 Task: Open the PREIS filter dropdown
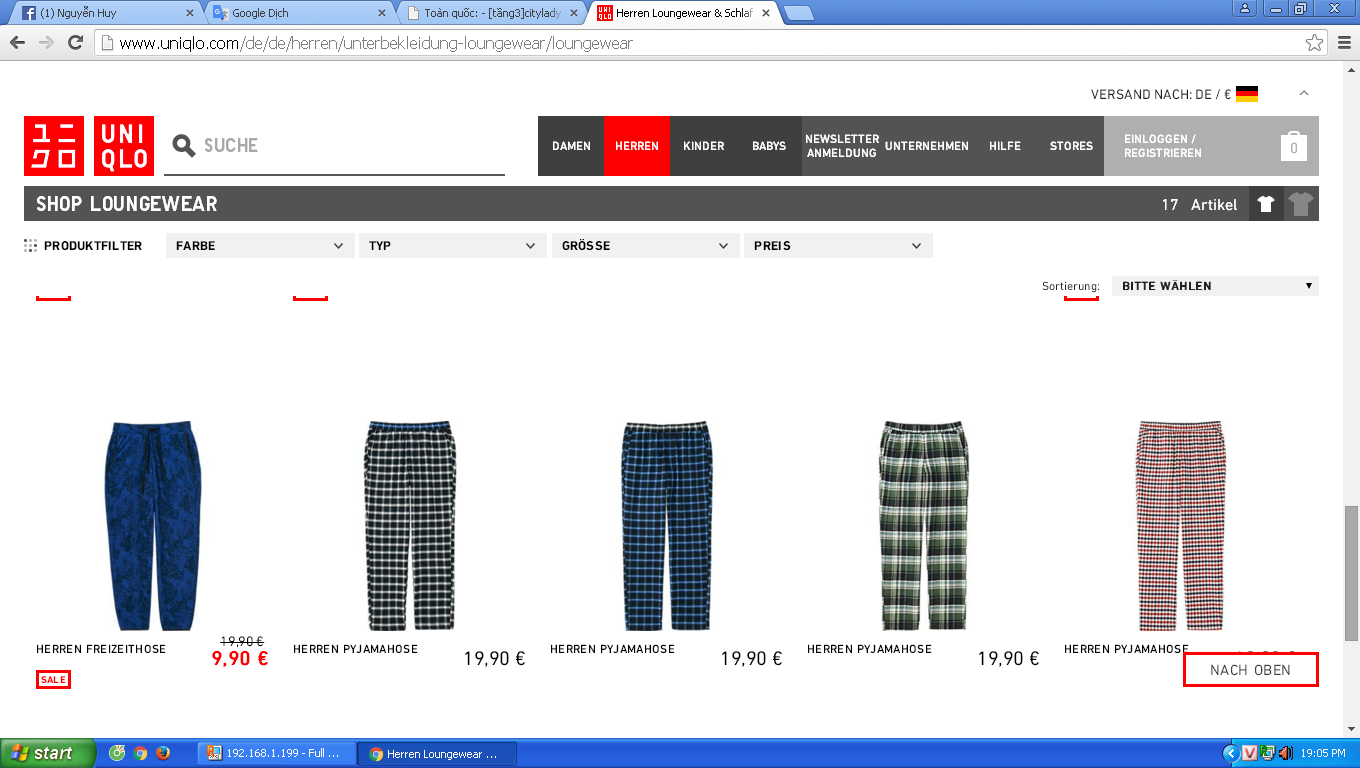(x=838, y=246)
